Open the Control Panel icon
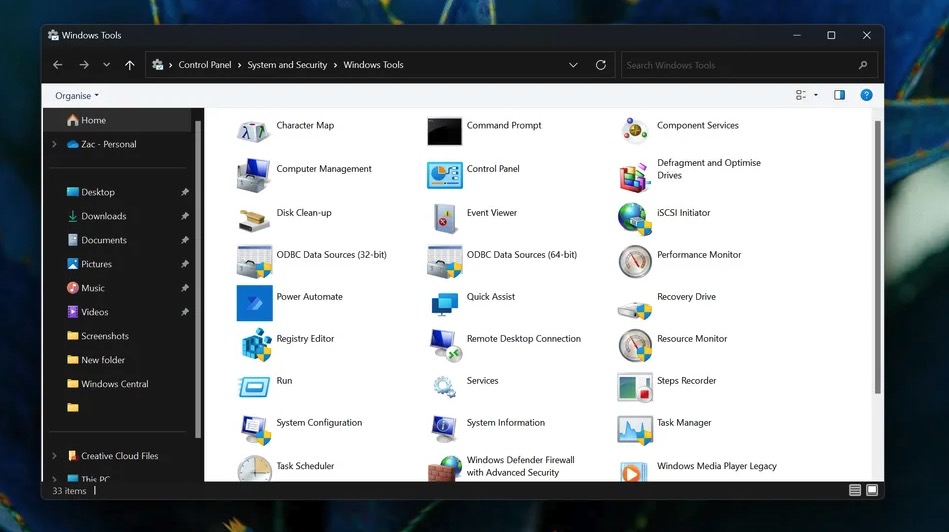Screen dimensions: 949x532 444,175
